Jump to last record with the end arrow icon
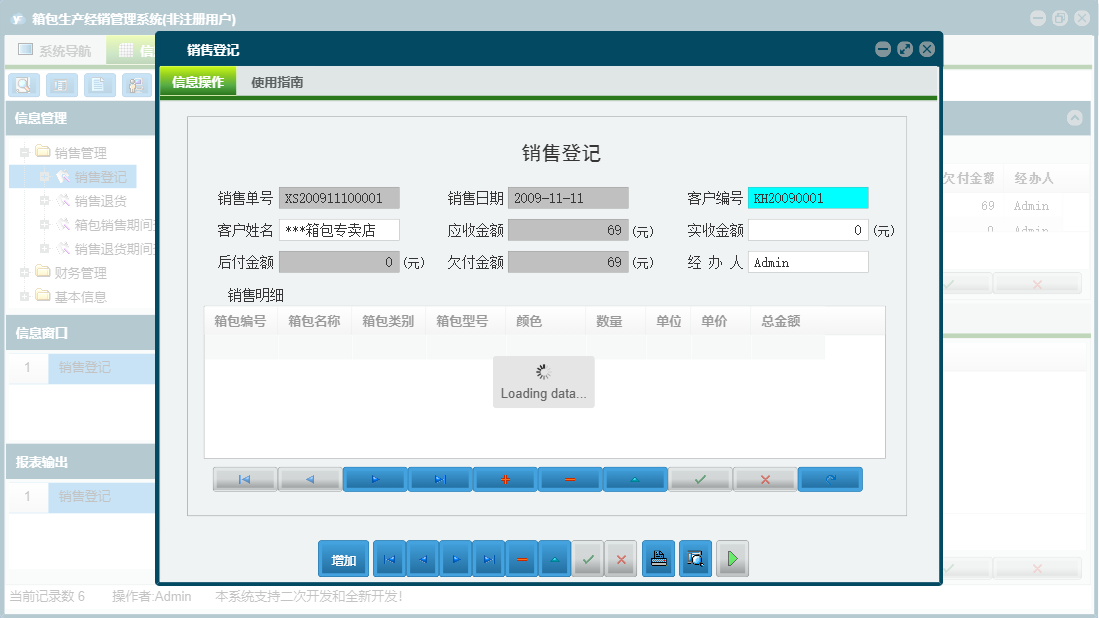The image size is (1099, 618). (440, 479)
